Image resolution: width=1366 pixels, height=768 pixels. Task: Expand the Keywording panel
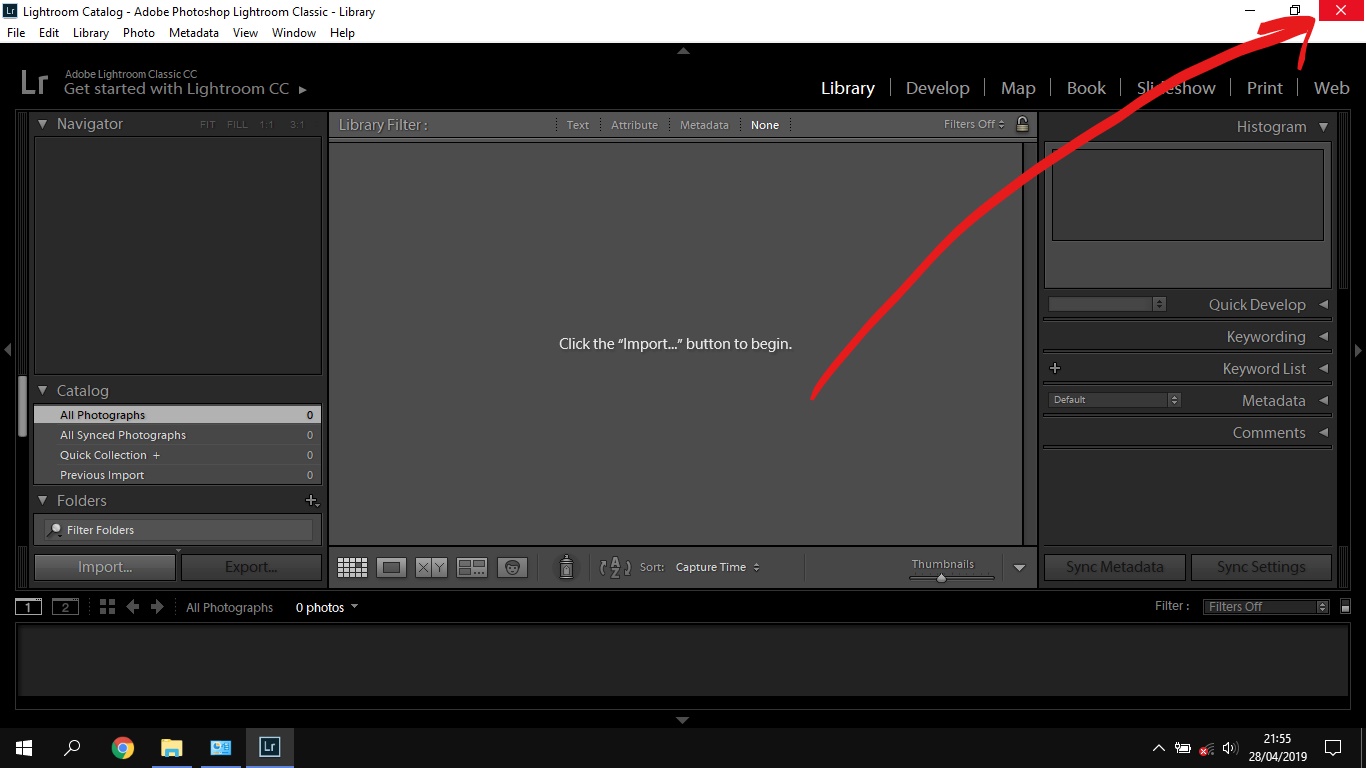(x=1323, y=337)
